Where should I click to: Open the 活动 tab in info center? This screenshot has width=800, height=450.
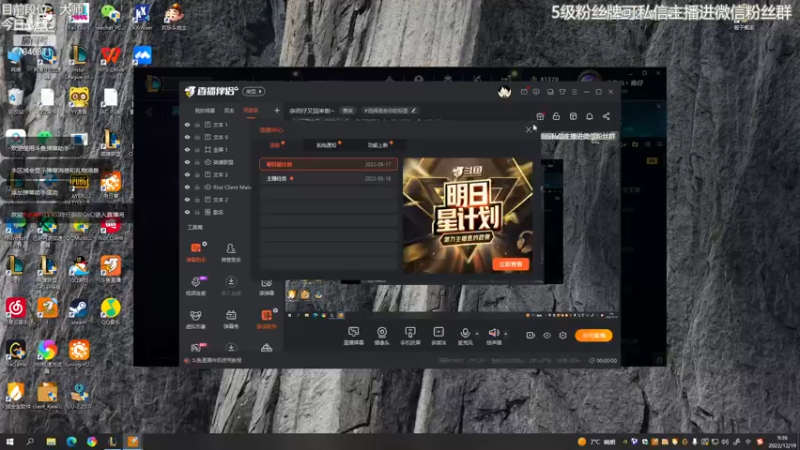point(275,145)
